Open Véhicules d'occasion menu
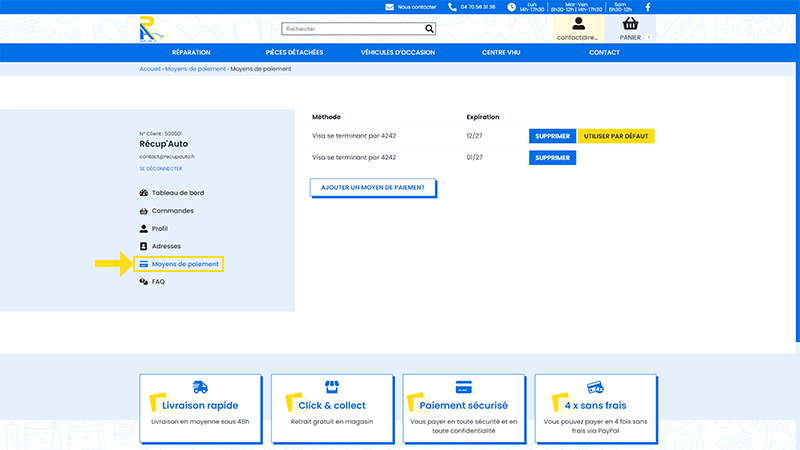Screen dimensions: 800x450 coord(398,53)
